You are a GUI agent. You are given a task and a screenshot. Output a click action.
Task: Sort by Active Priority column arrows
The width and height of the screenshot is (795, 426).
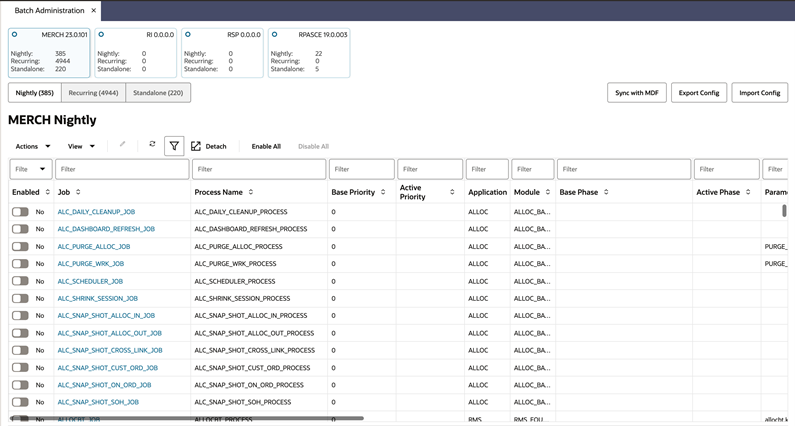[x=452, y=192]
